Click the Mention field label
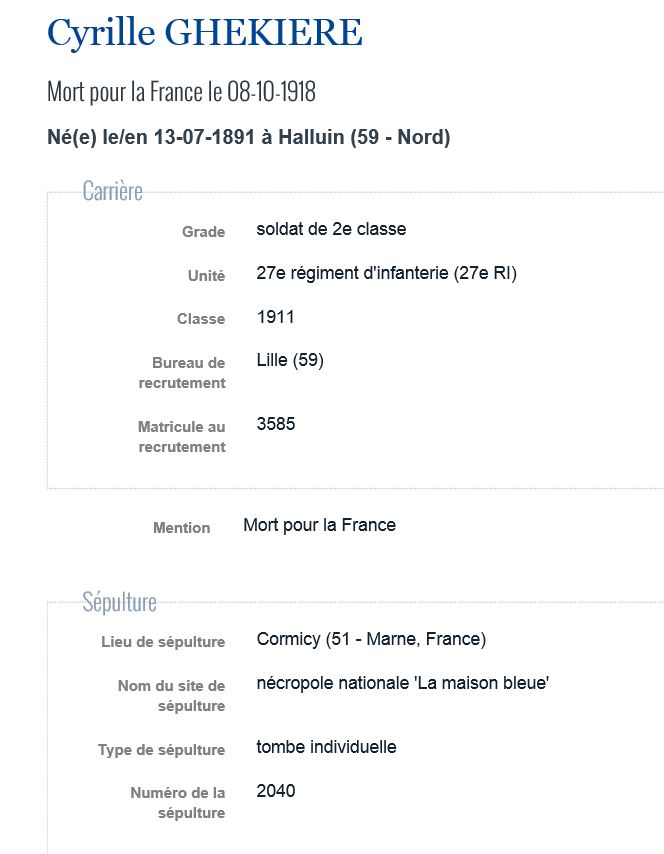The width and height of the screenshot is (664, 854). (x=181, y=528)
